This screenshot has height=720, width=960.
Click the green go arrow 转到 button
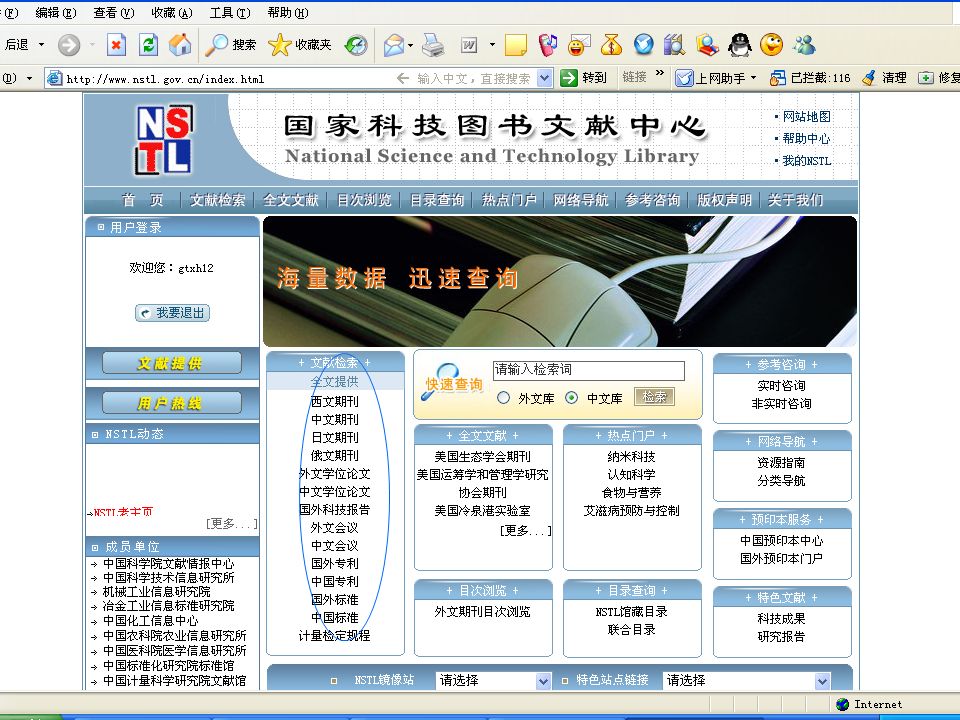click(x=583, y=78)
